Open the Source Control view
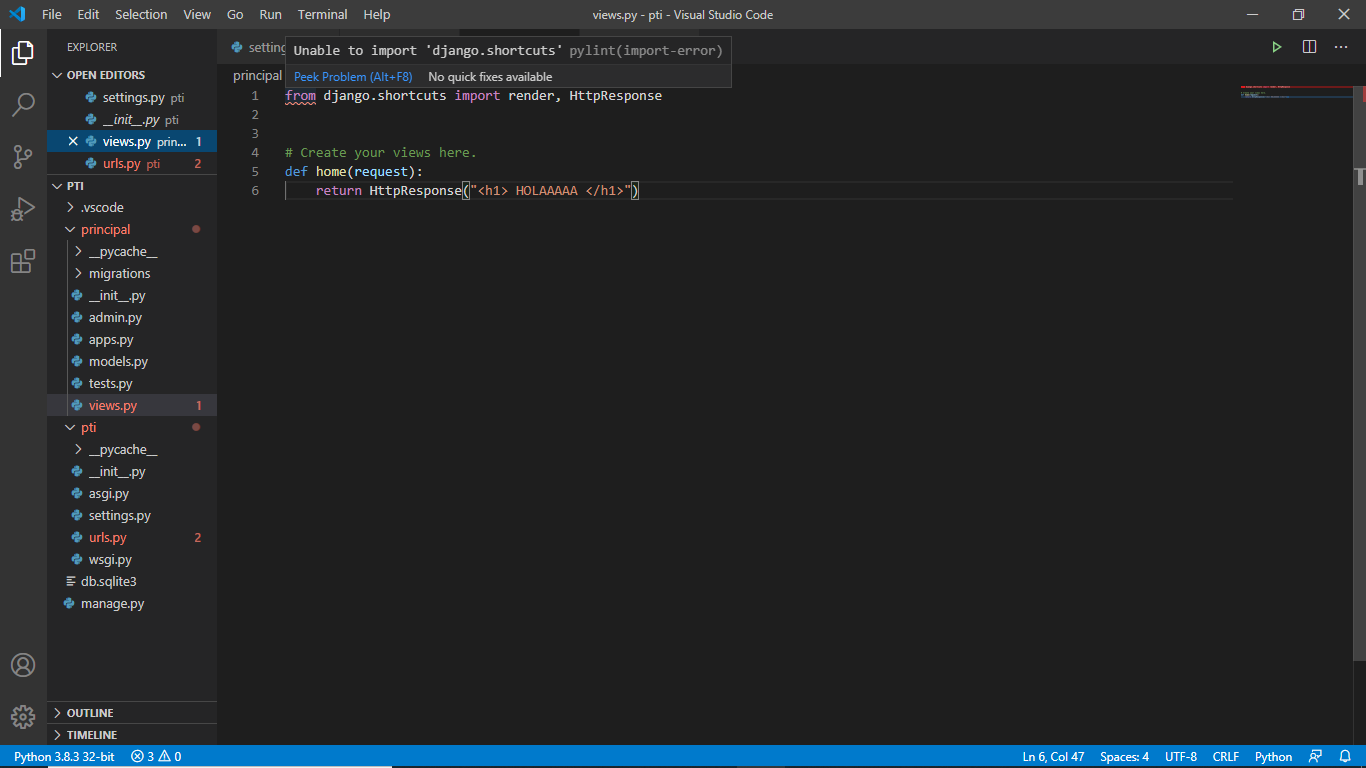The height and width of the screenshot is (768, 1366). tap(23, 157)
